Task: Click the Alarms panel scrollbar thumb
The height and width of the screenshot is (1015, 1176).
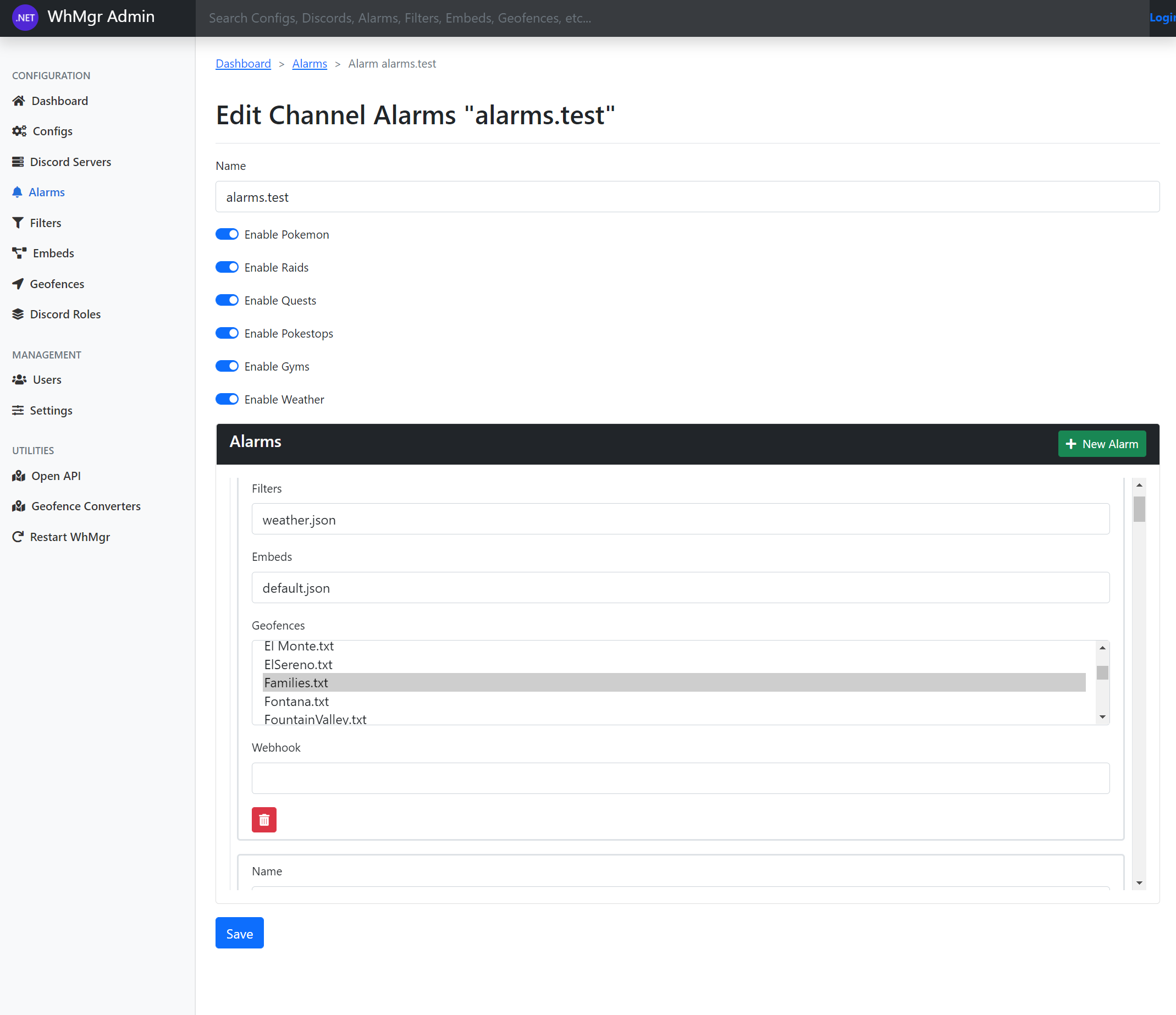Action: [x=1139, y=509]
